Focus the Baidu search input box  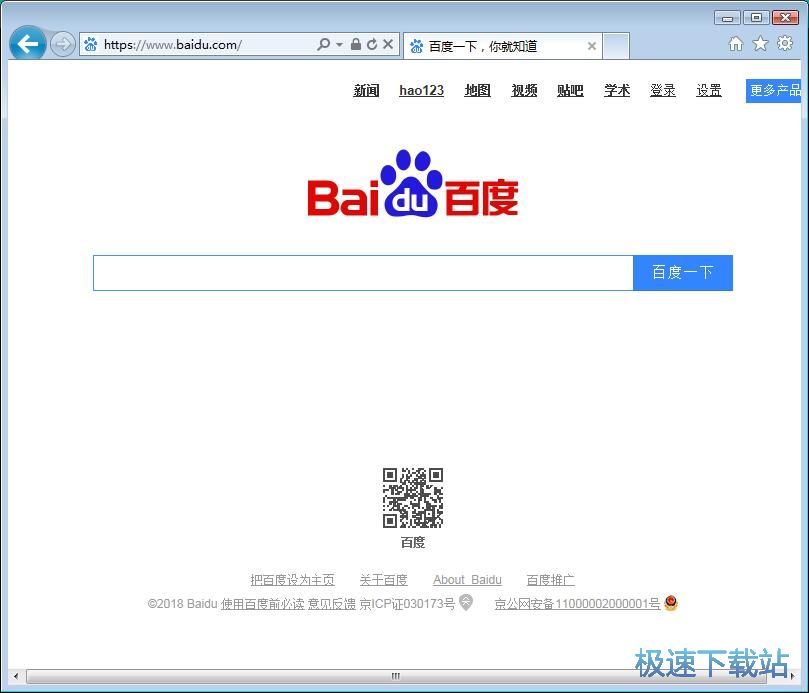click(x=363, y=273)
